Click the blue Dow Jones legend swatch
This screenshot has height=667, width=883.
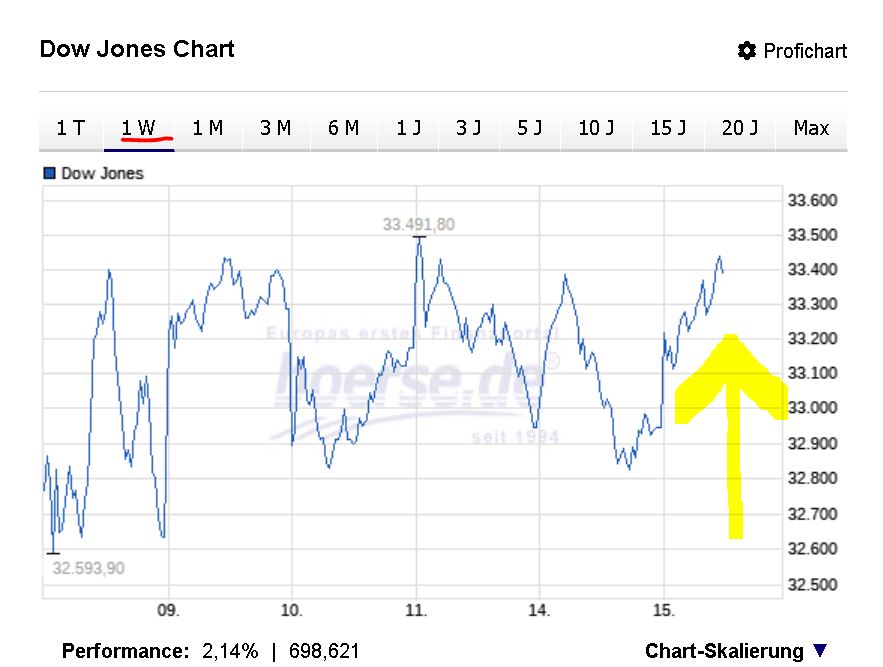point(49,173)
